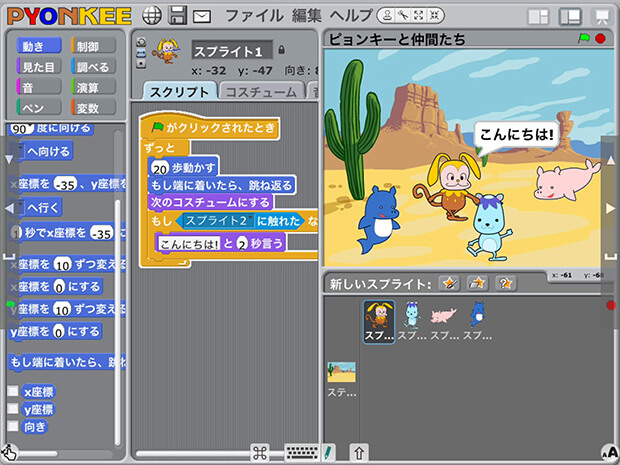Click the hand pointer icon bottom-left
Screen dimensions: 620x465
[9, 453]
